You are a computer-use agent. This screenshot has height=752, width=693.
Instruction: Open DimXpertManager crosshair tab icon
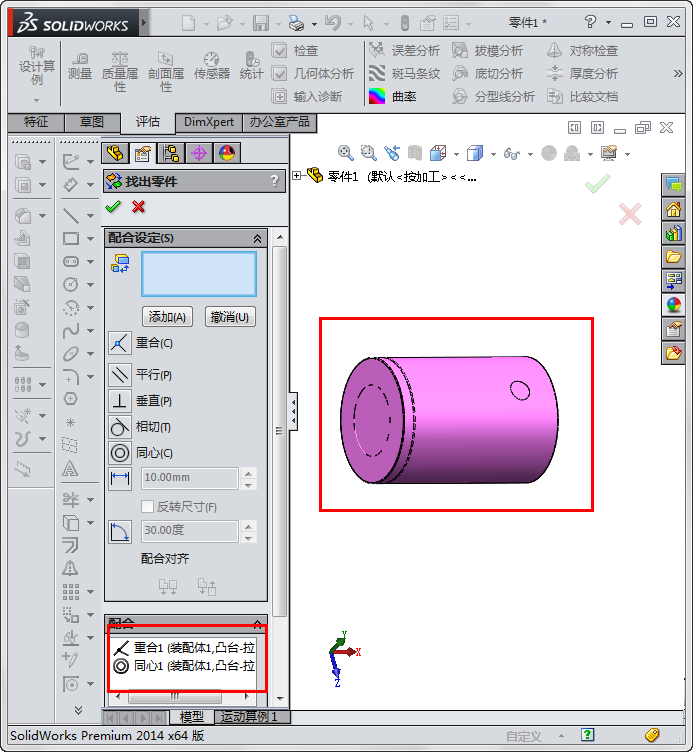[199, 153]
